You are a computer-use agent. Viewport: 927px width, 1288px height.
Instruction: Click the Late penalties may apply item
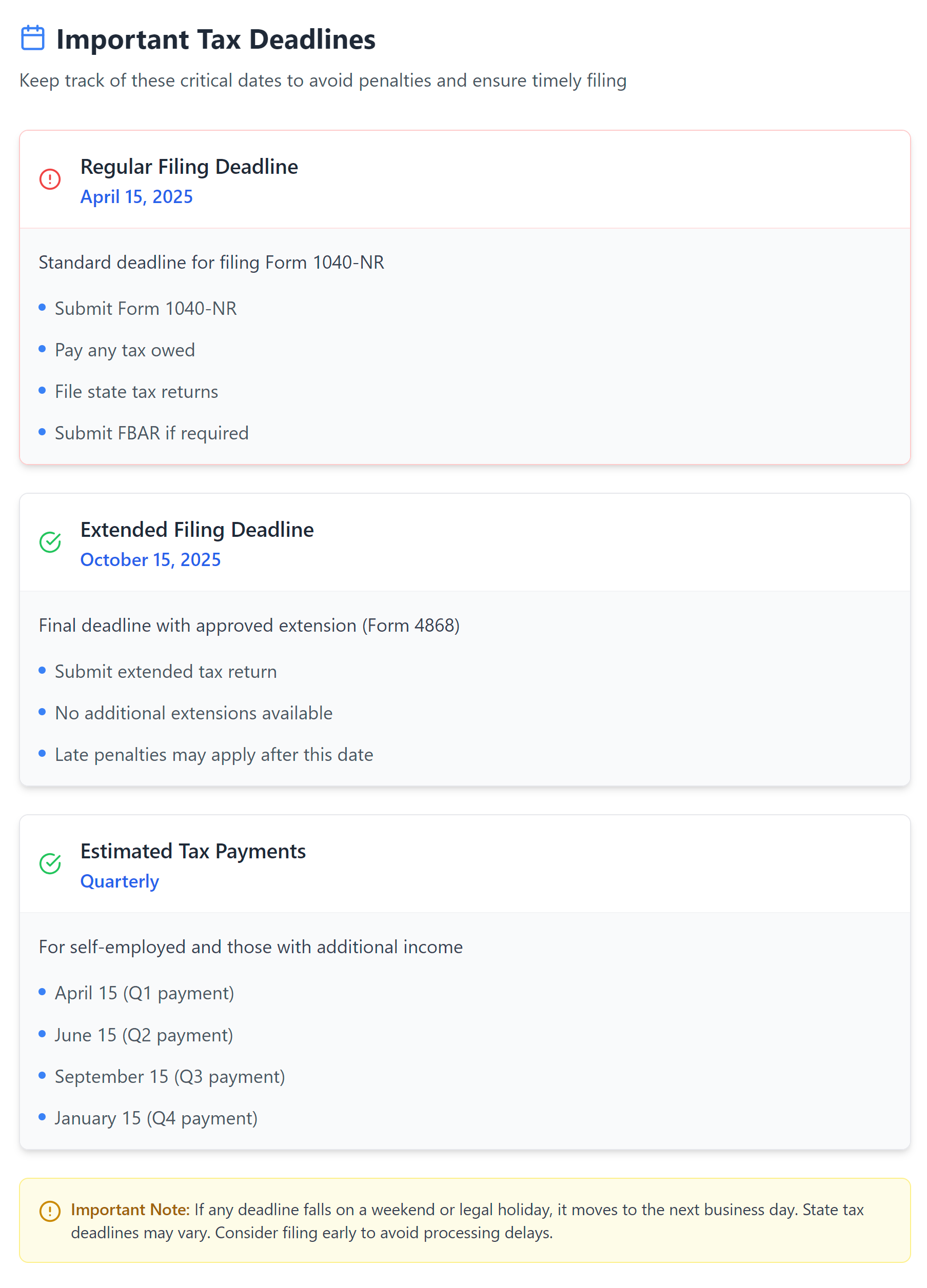coord(214,754)
